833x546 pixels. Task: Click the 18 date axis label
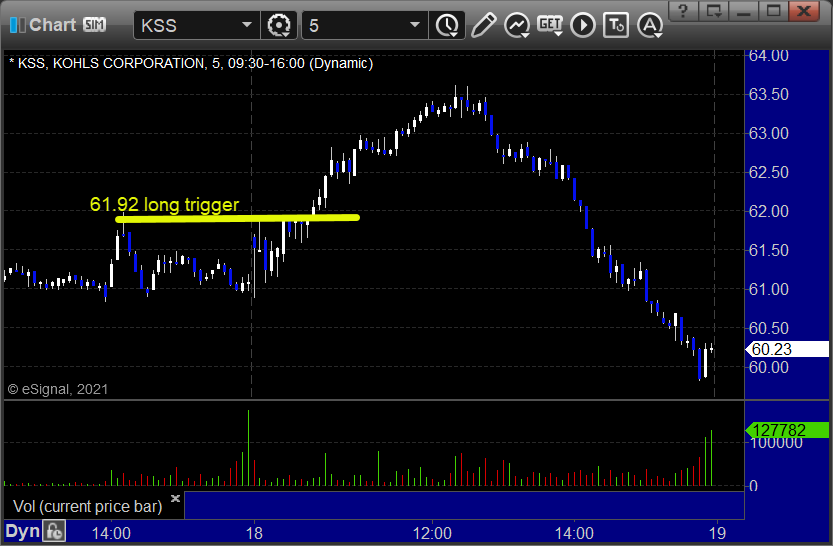point(254,533)
